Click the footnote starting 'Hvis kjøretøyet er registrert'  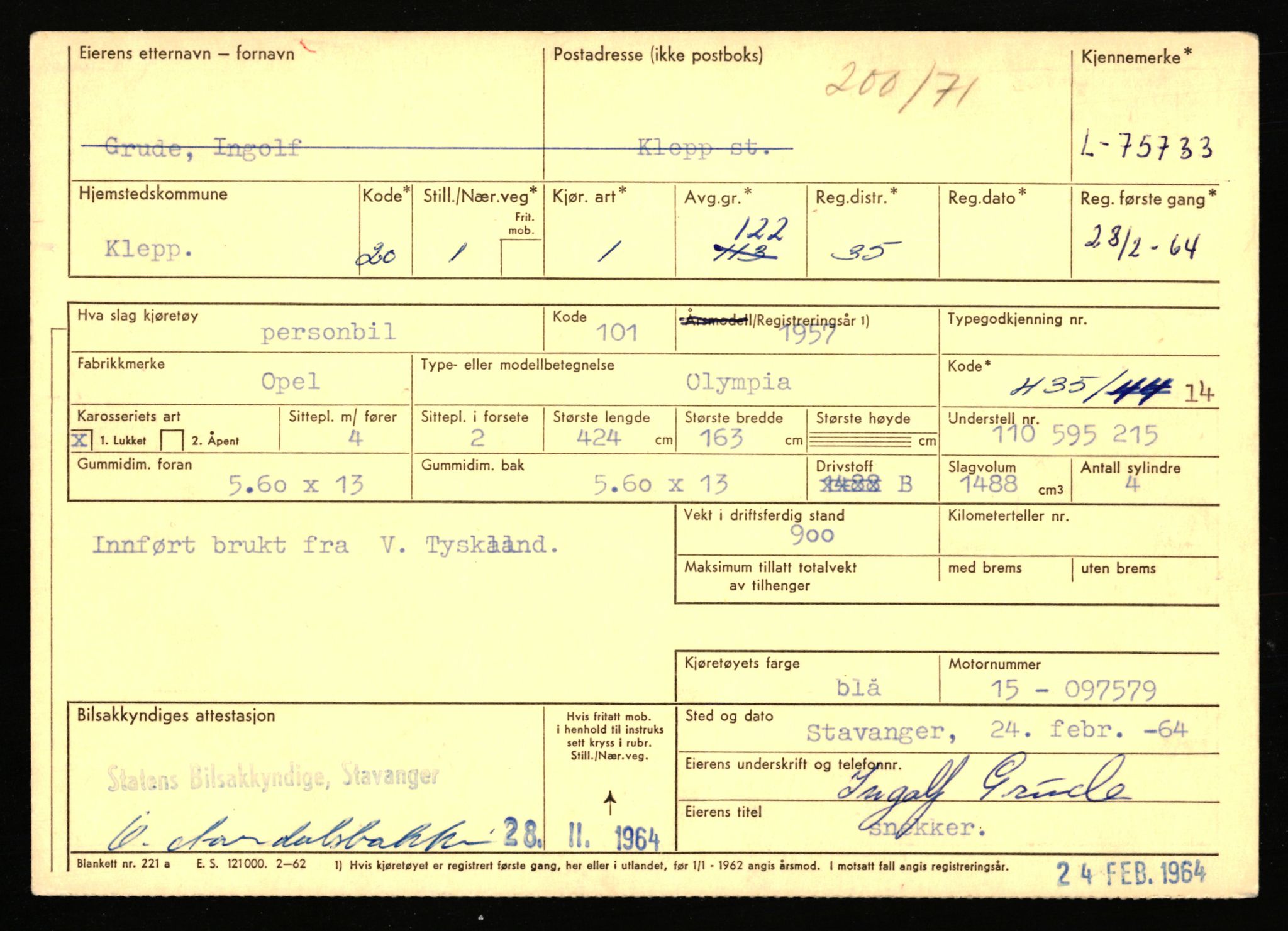671,866
